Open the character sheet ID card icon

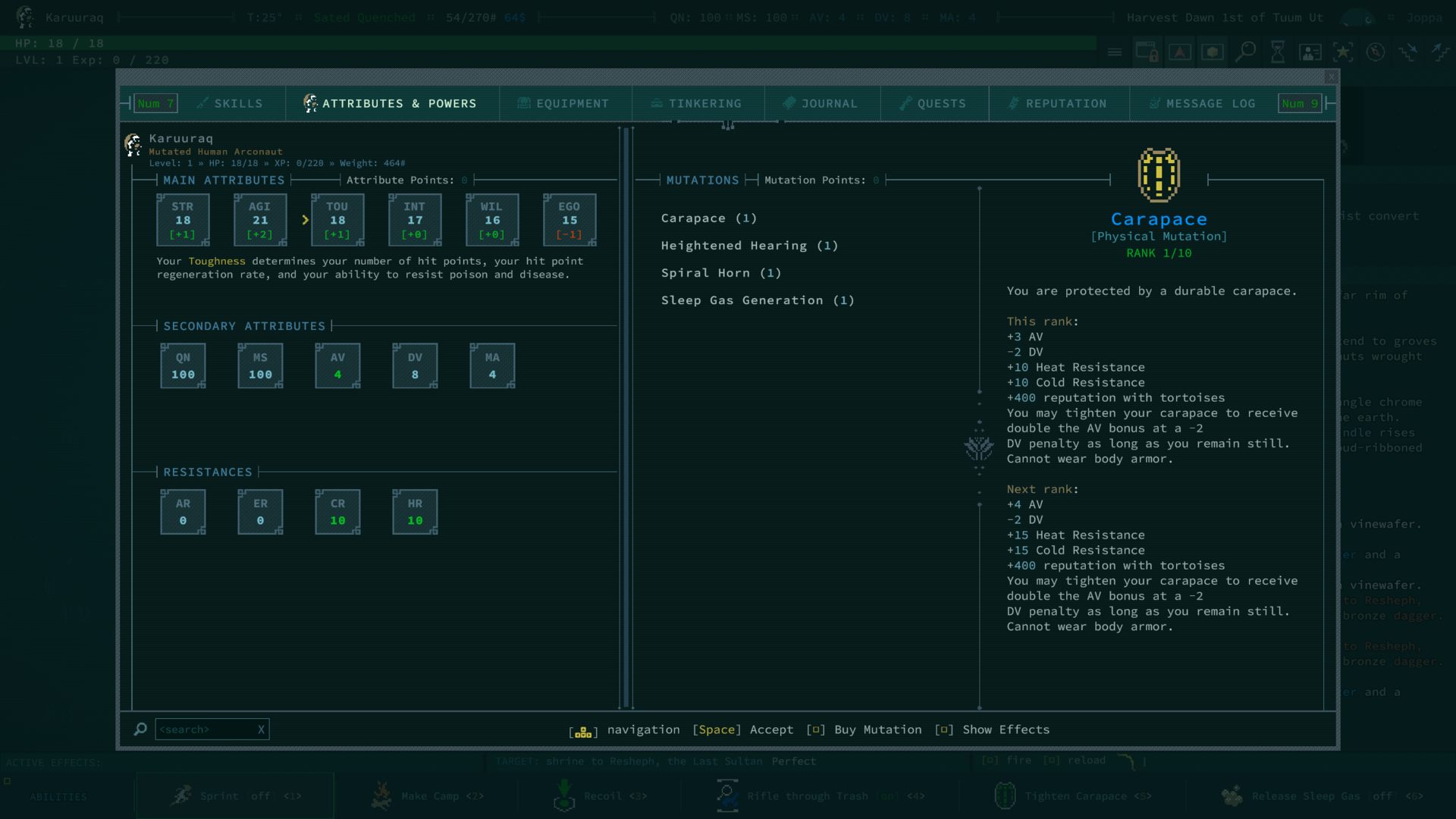pos(1310,52)
